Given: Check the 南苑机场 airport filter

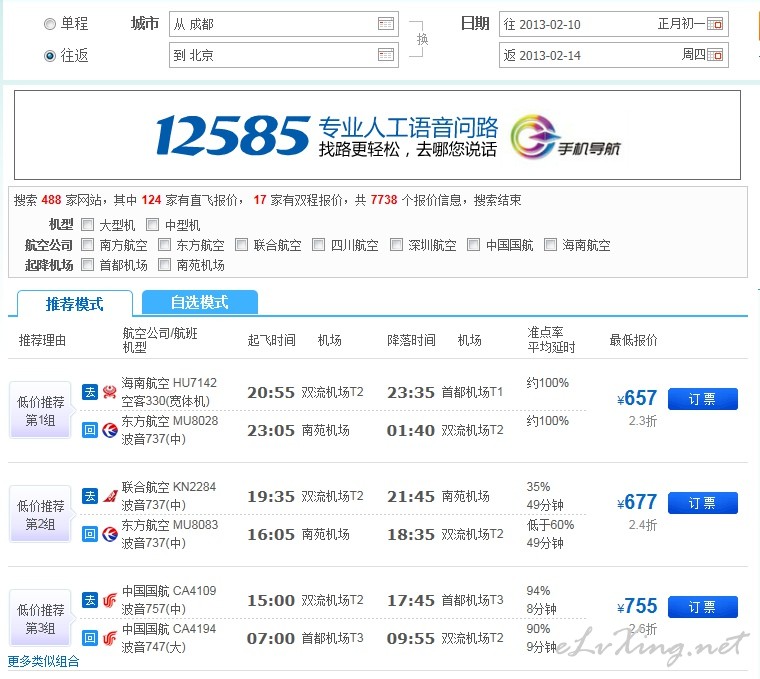Looking at the screenshot, I should (x=165, y=265).
